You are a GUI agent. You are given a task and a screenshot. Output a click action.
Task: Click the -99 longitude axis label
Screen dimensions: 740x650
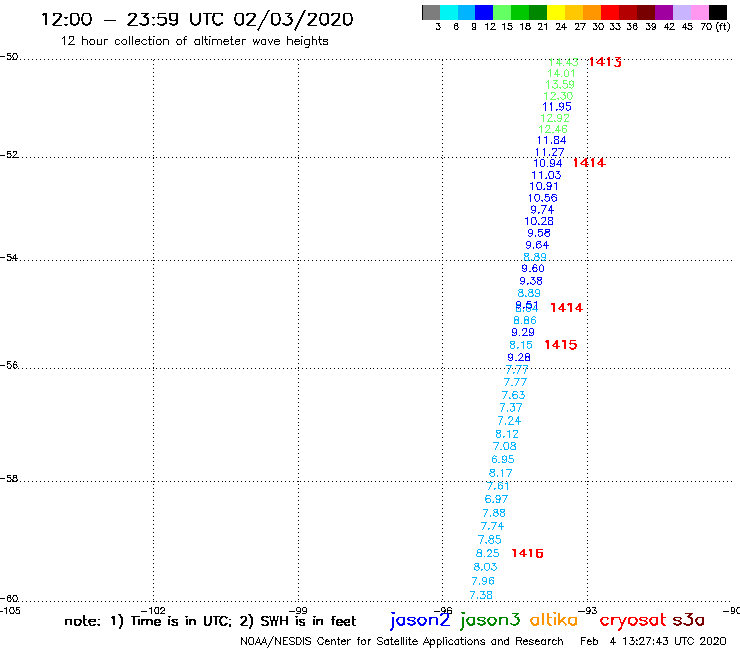[298, 611]
